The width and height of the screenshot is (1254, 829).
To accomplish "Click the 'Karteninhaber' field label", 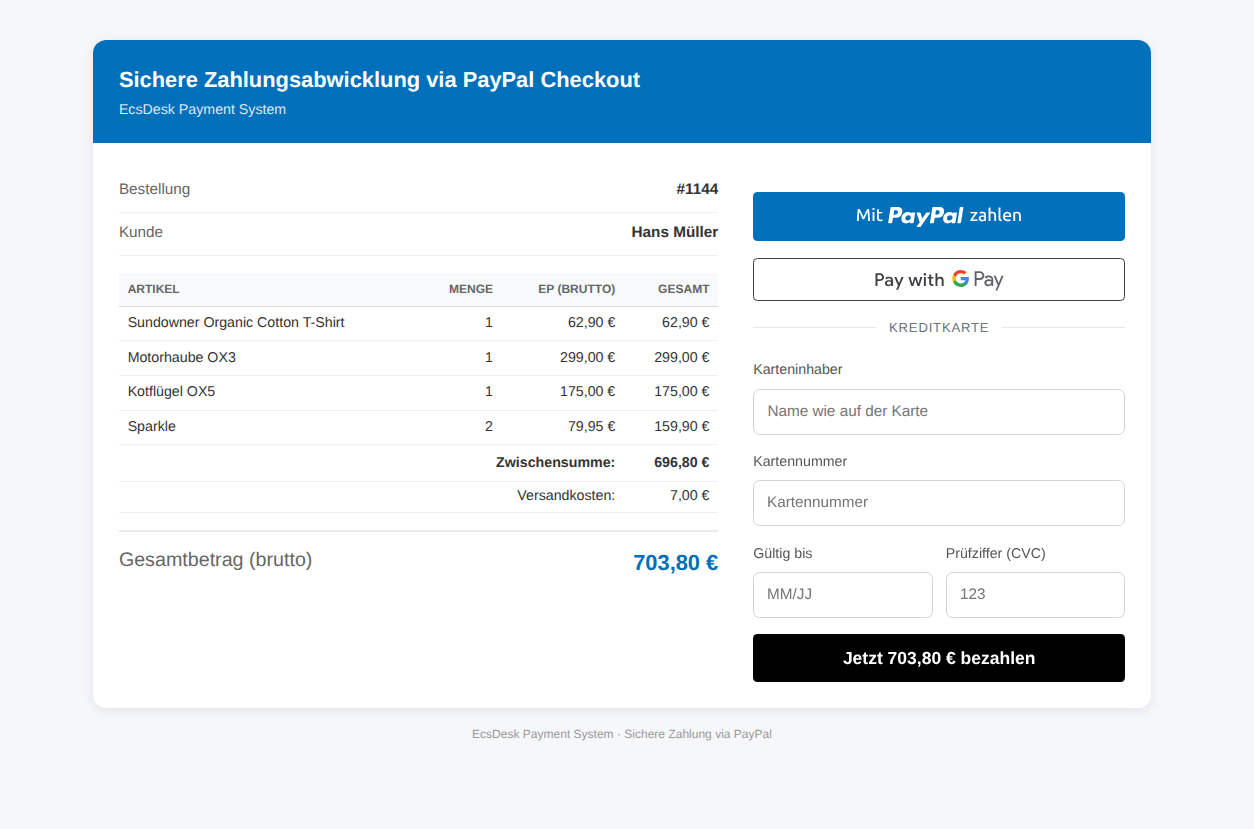I will click(798, 369).
